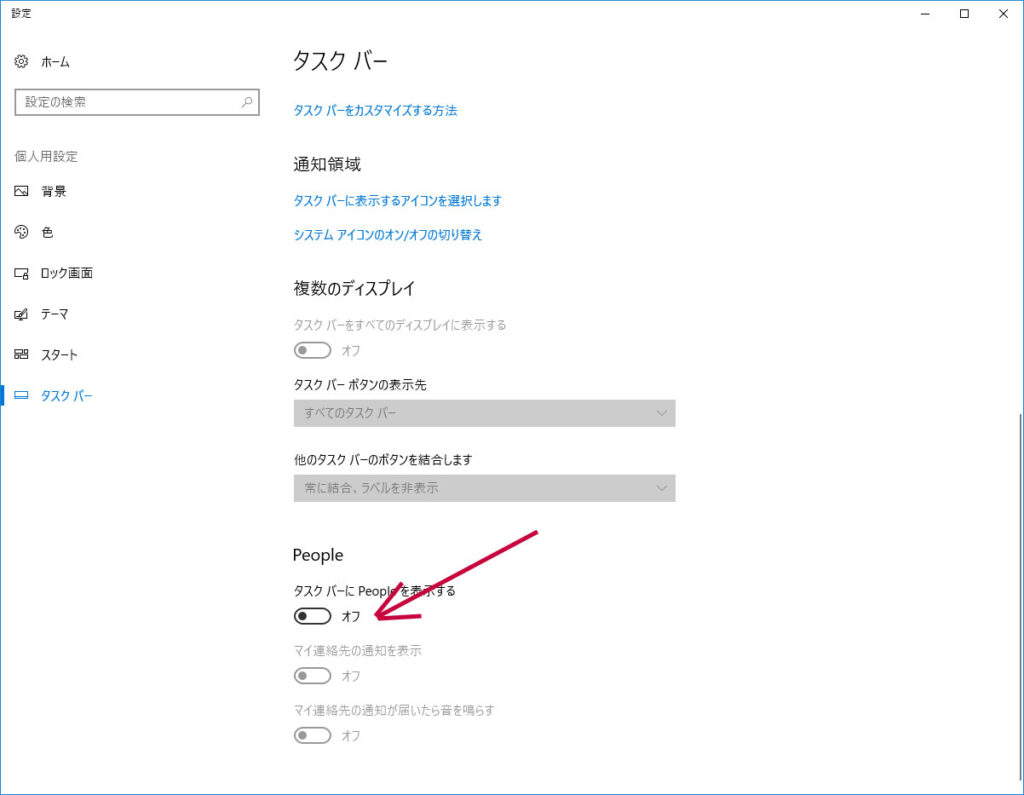
Task: Toggle マイ連絡先の通知が届いたら音を鳴らす switch
Action: point(312,736)
